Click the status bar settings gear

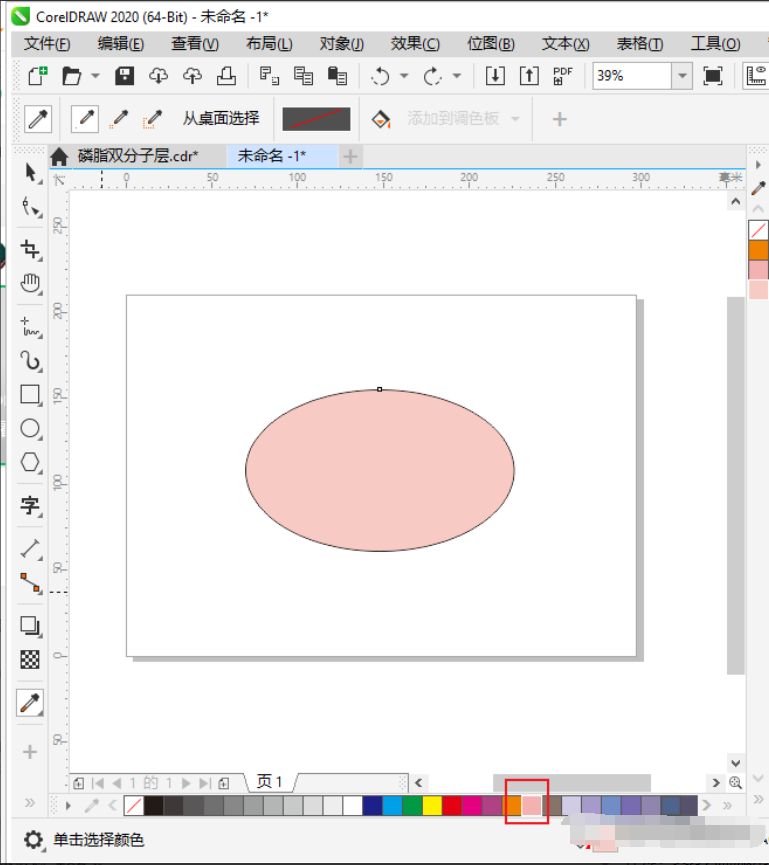[x=34, y=840]
